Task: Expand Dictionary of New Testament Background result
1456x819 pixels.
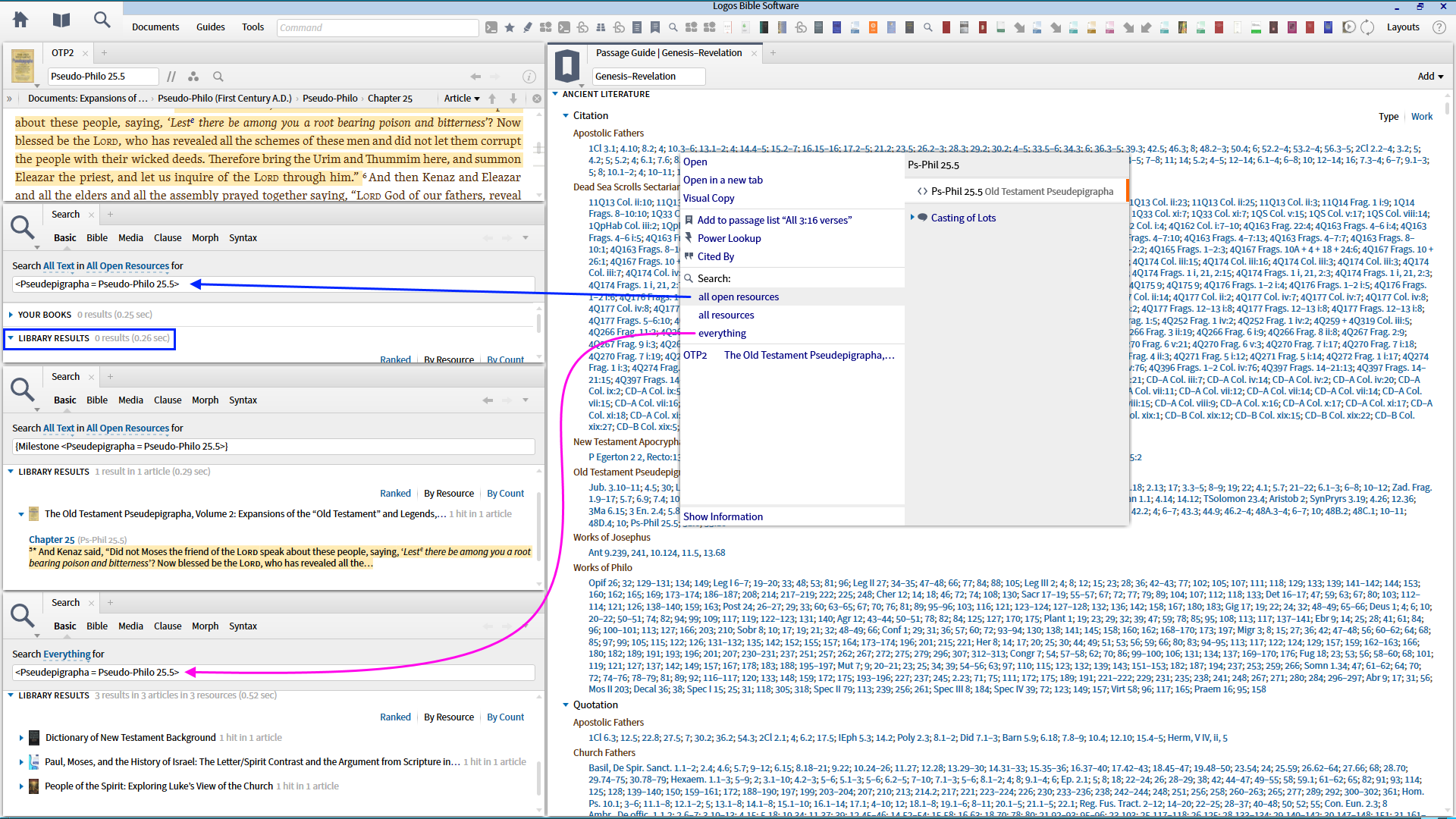Action: point(21,738)
